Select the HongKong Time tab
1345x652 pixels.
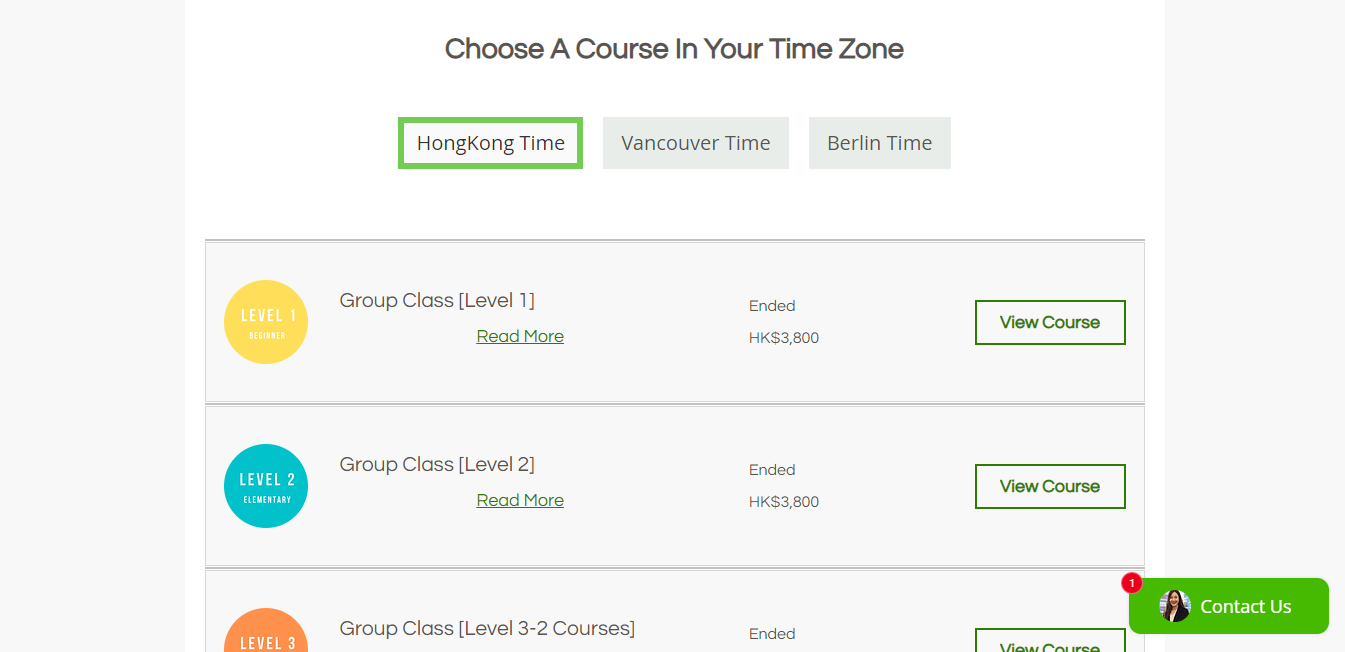490,143
